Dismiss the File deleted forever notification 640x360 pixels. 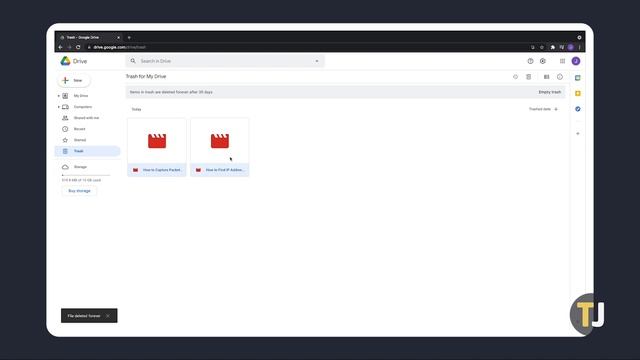[x=108, y=316]
